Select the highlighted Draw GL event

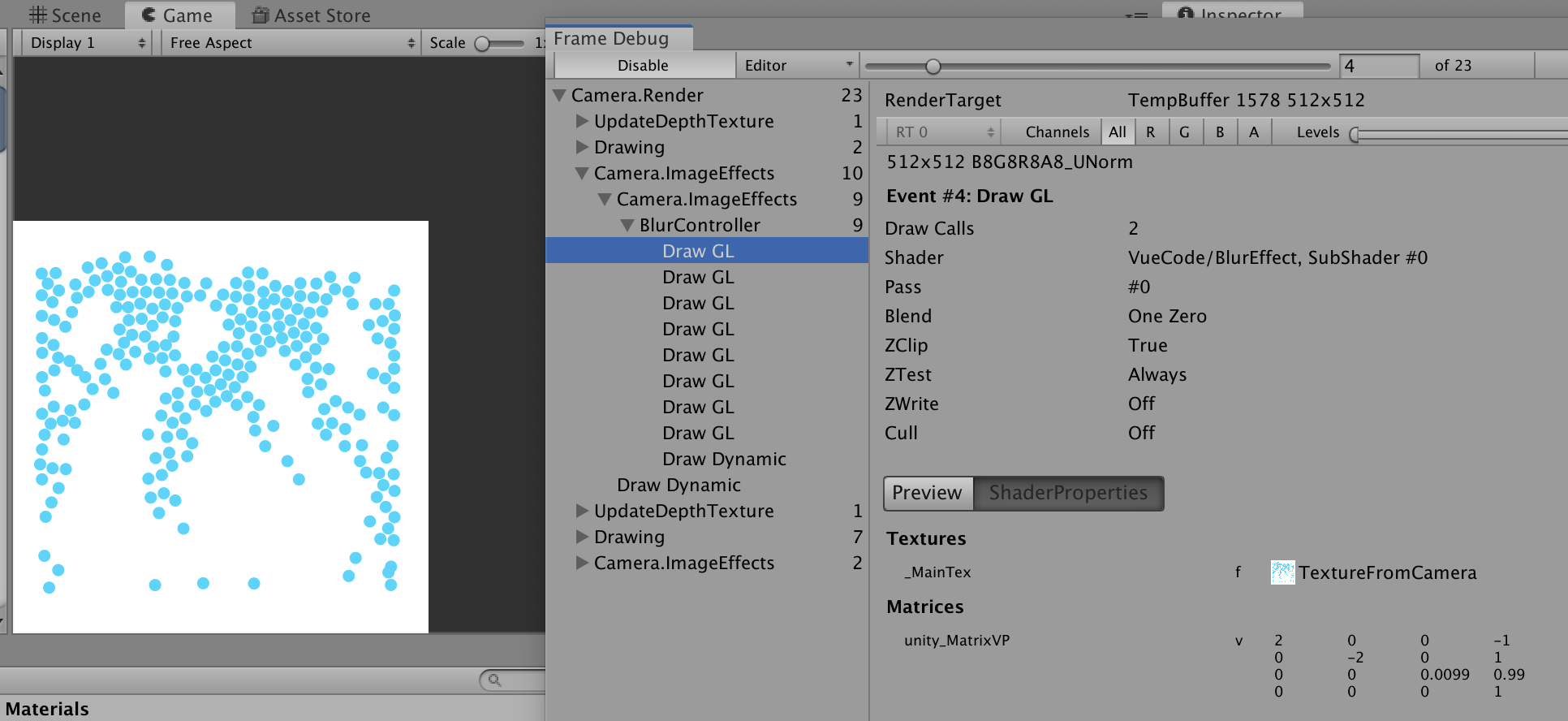click(707, 251)
